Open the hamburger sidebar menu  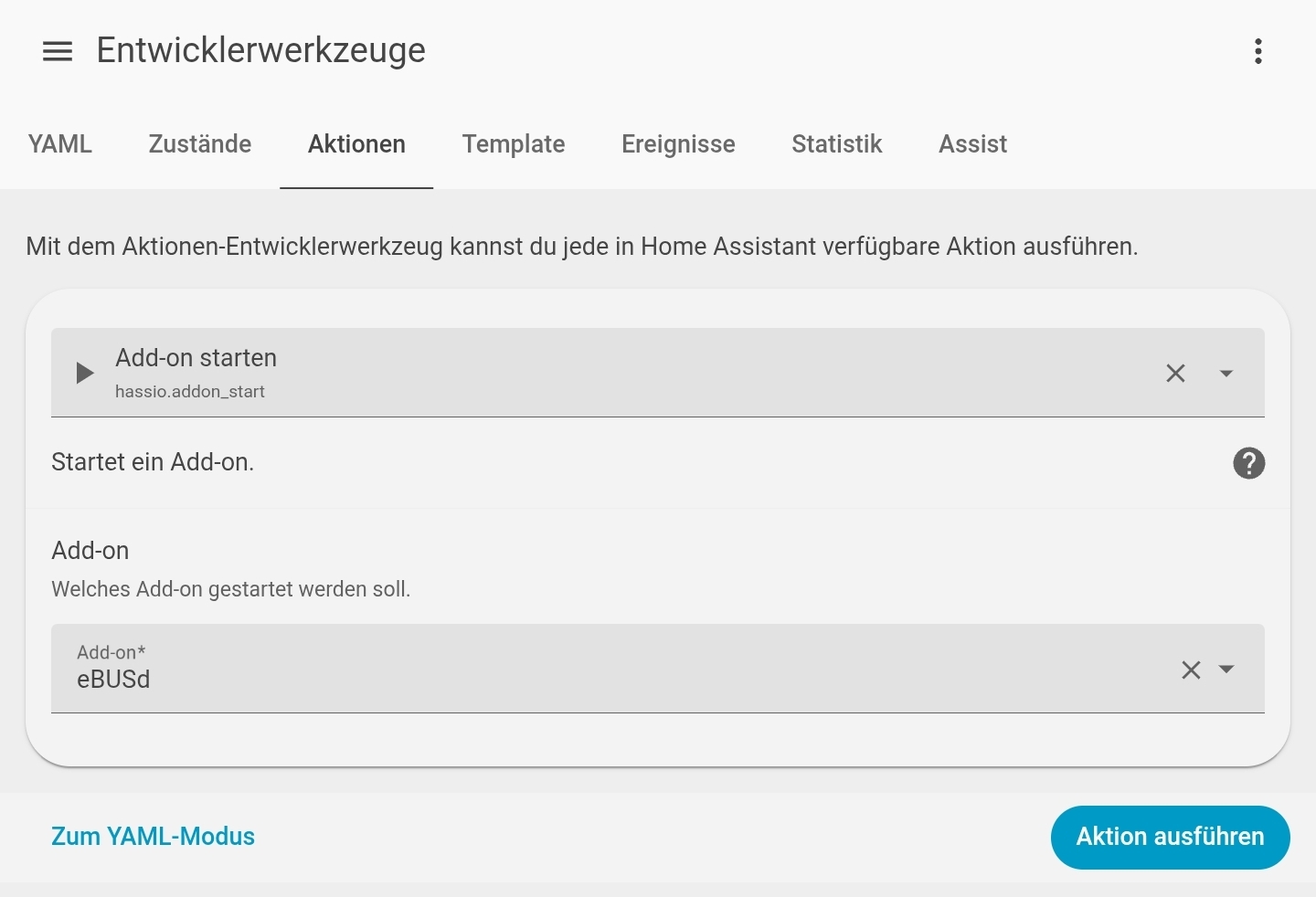[x=58, y=51]
